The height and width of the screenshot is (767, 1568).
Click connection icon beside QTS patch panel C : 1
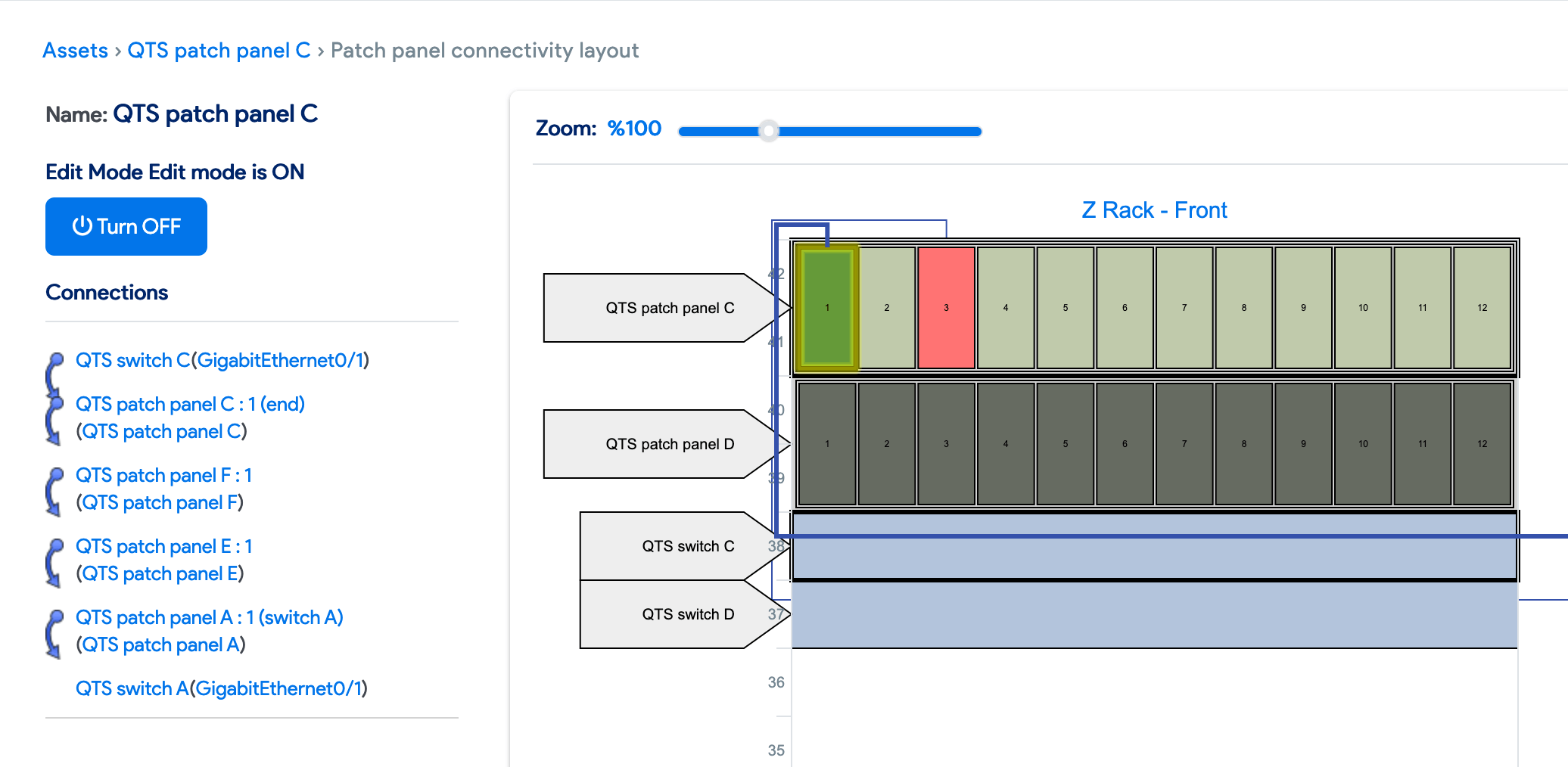[x=54, y=418]
